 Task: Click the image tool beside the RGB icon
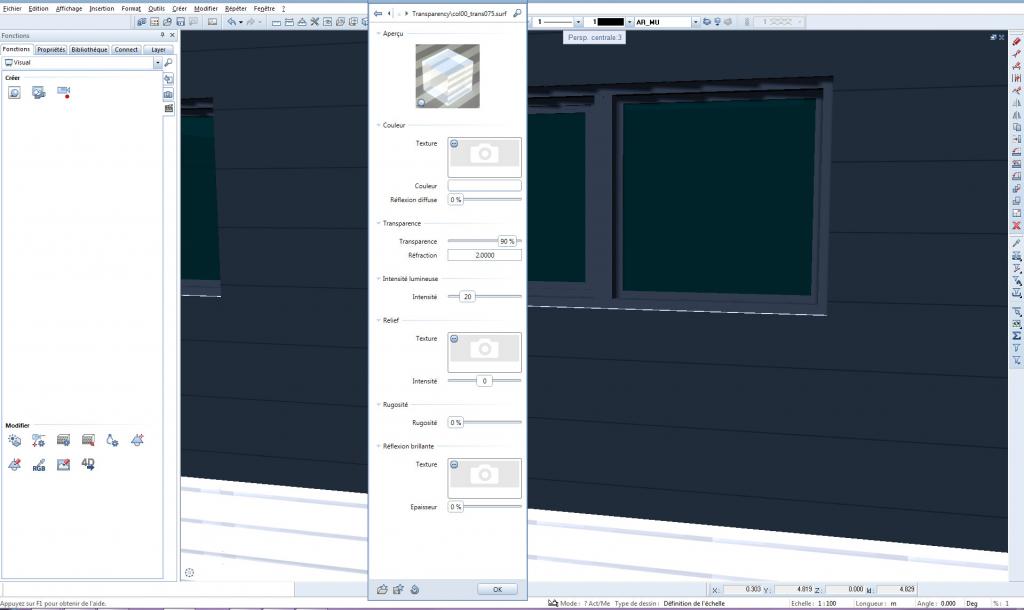[x=63, y=465]
